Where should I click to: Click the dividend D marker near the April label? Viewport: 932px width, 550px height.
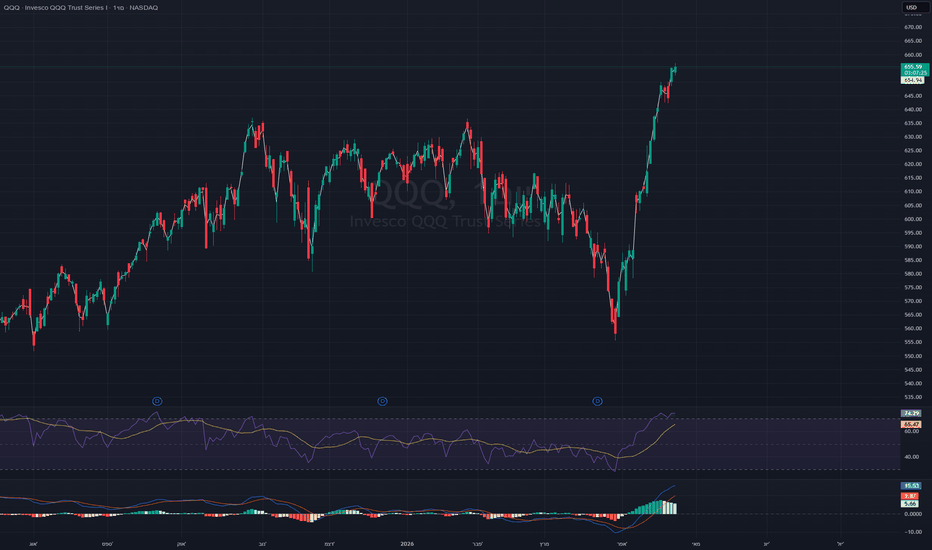coord(597,401)
